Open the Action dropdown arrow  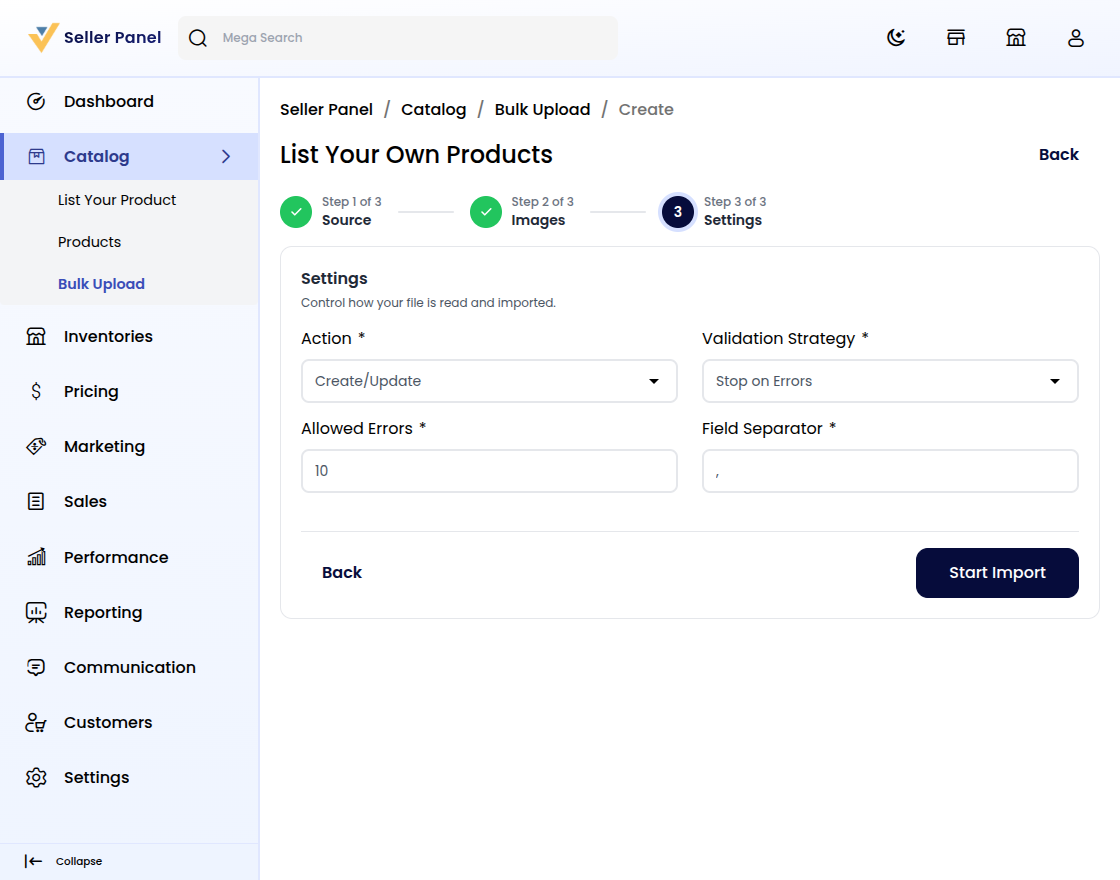click(654, 381)
